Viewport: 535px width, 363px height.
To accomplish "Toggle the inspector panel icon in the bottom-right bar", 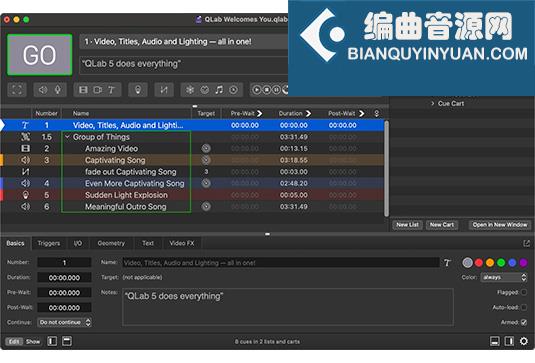I will pos(494,341).
